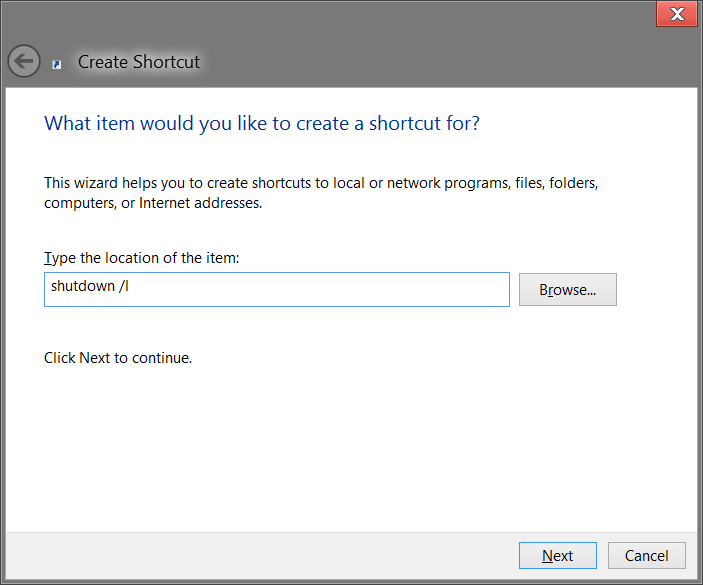Click "Internet addresses" in the description text

click(x=202, y=203)
